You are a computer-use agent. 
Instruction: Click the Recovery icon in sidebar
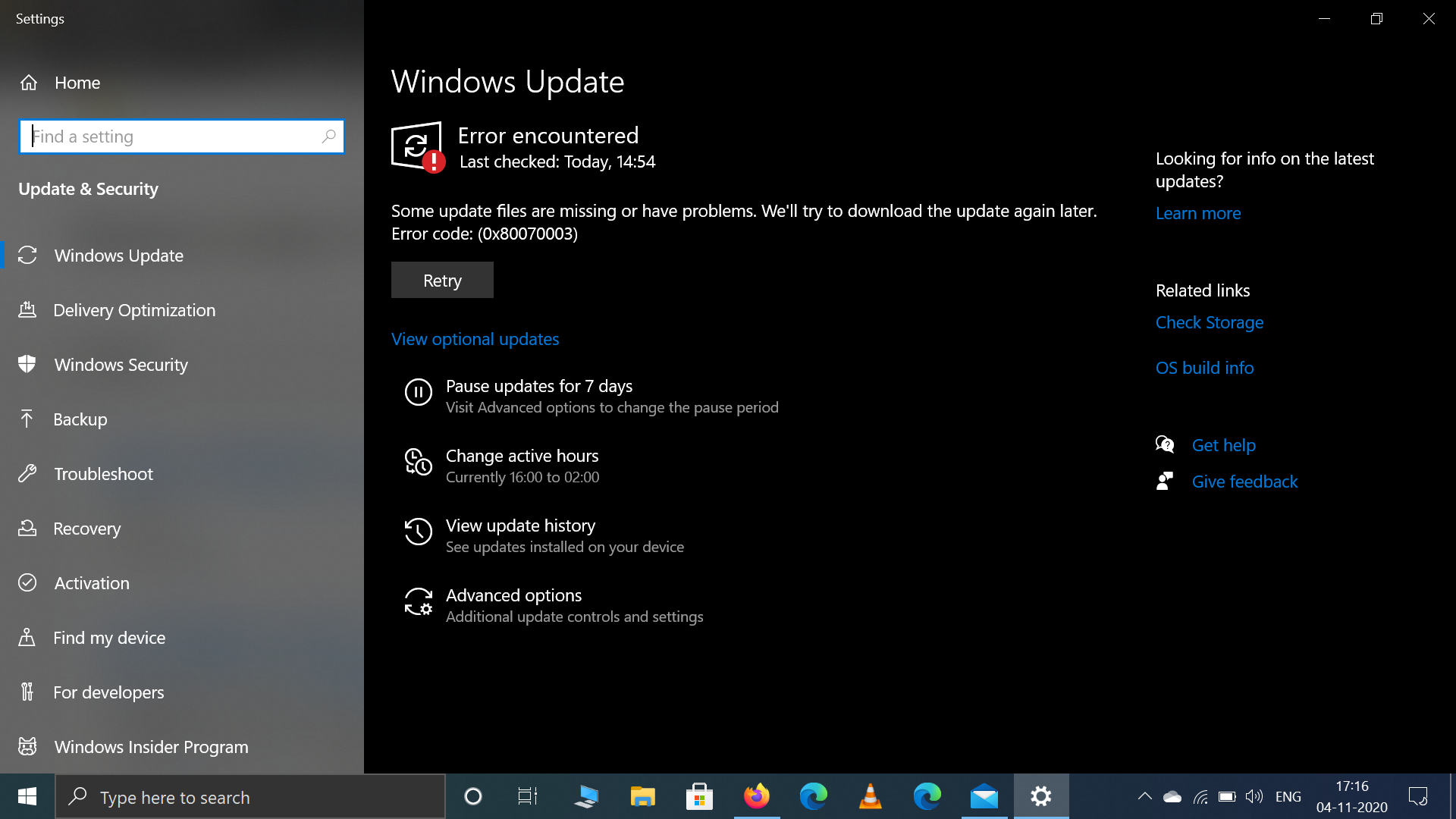pos(27,529)
